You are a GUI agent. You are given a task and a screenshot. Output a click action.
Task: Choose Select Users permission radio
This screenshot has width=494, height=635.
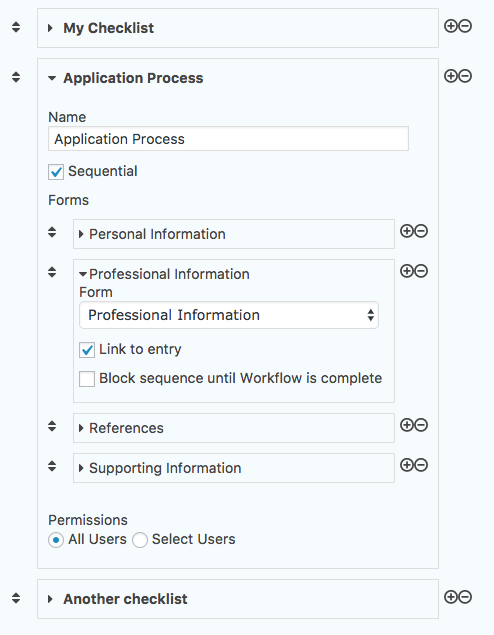[140, 540]
